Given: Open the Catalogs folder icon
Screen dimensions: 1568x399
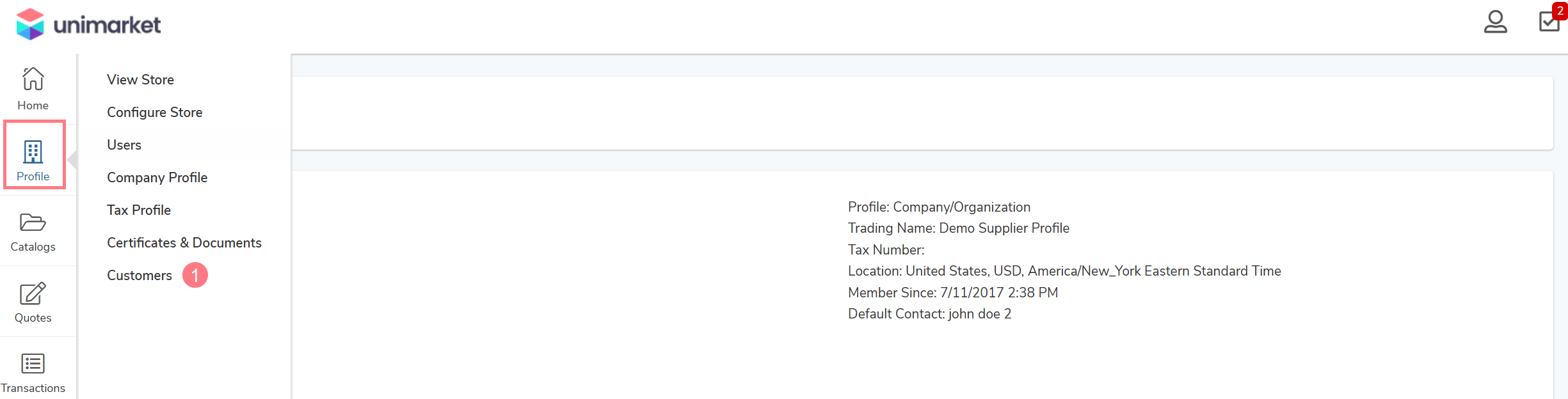Looking at the screenshot, I should click(x=33, y=222).
